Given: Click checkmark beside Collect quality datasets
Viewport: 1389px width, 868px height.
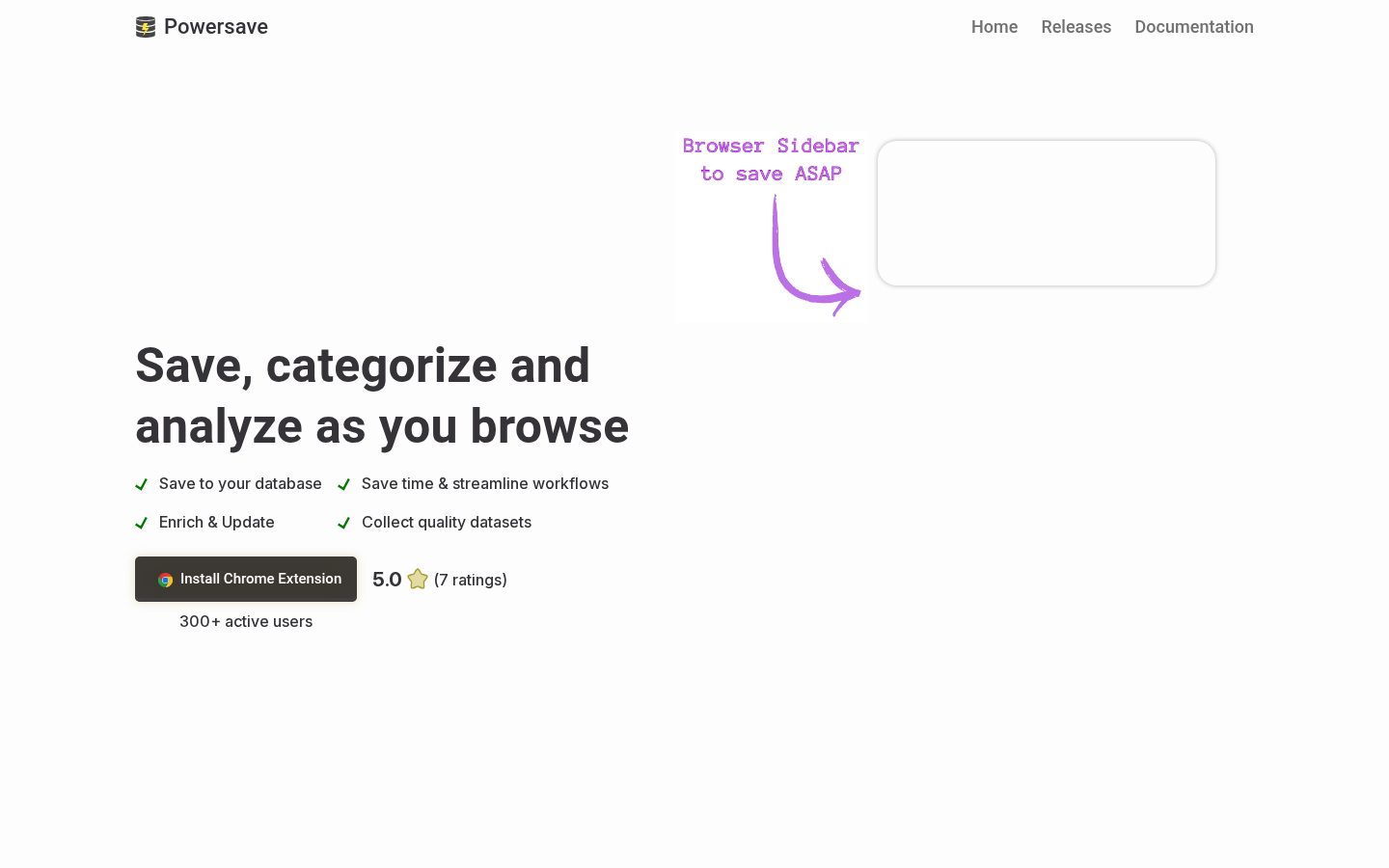Looking at the screenshot, I should pos(343,523).
